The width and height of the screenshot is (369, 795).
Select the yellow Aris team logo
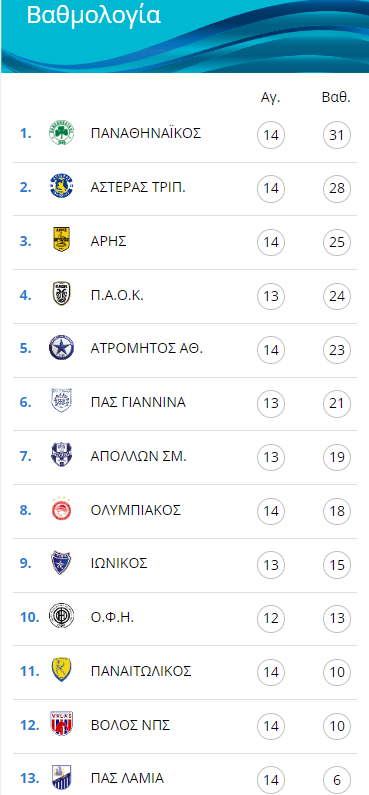pyautogui.click(x=61, y=240)
